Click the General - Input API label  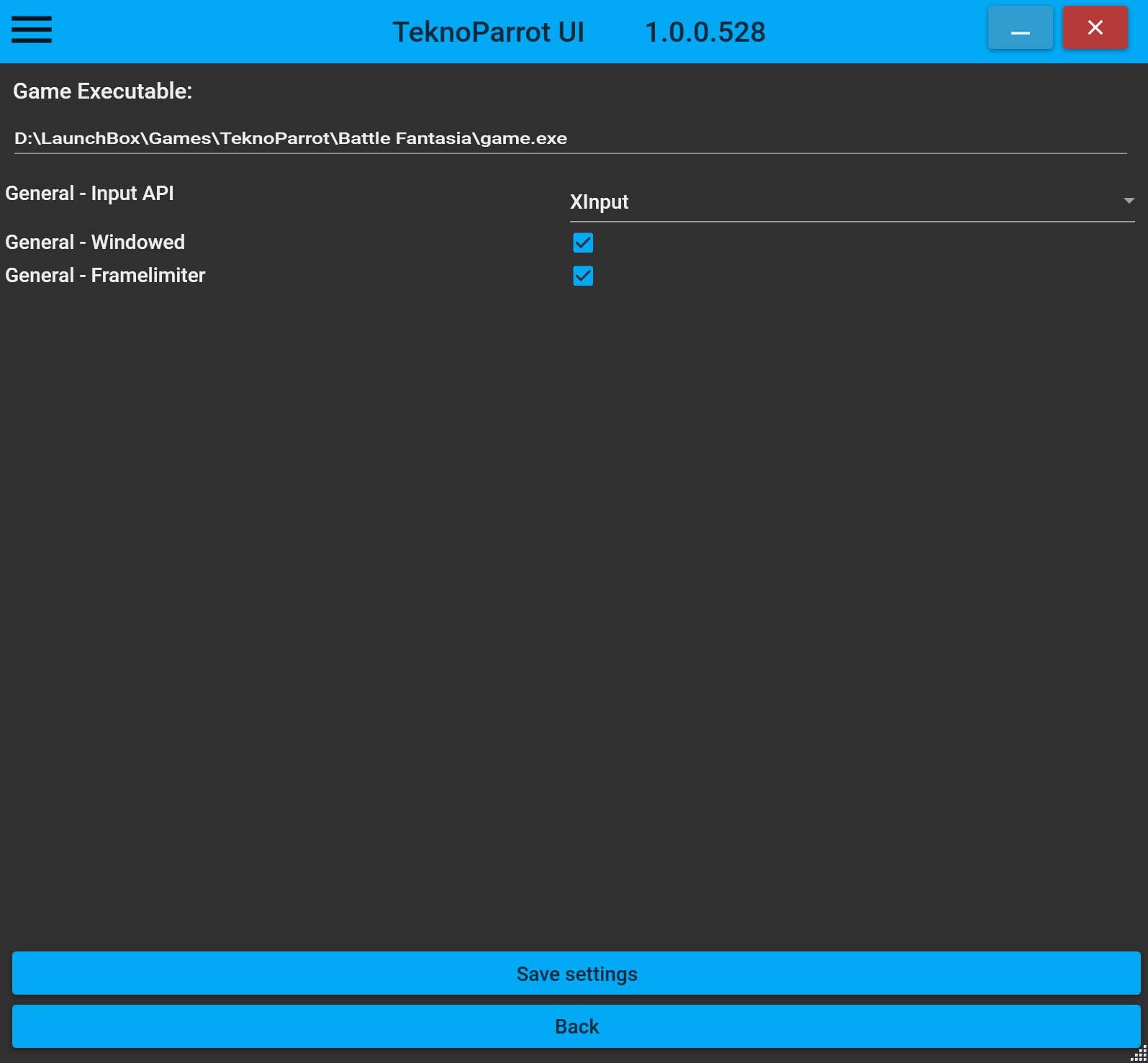[89, 194]
